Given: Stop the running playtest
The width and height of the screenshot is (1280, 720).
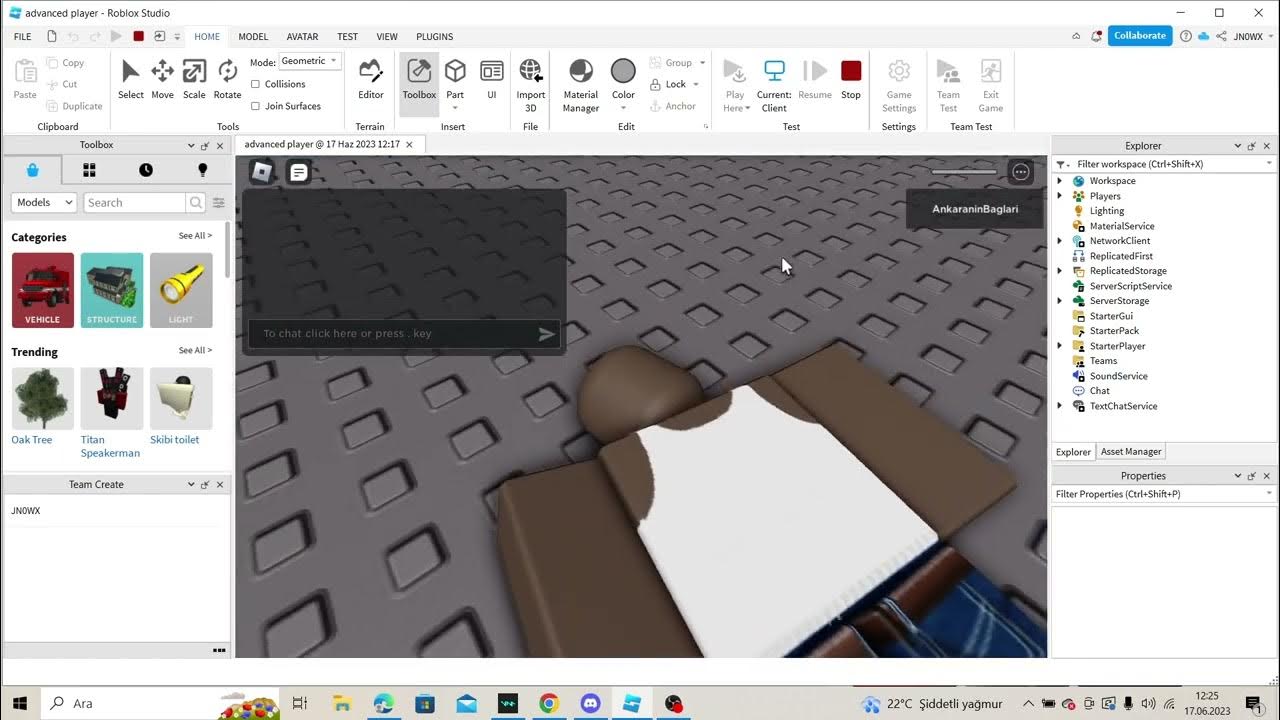Looking at the screenshot, I should click(x=851, y=80).
